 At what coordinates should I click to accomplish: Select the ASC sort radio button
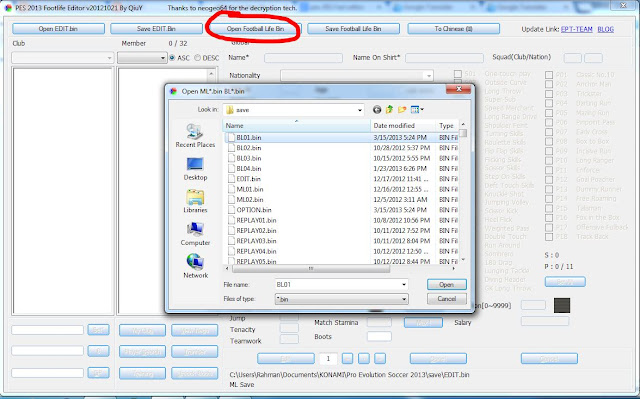click(172, 58)
